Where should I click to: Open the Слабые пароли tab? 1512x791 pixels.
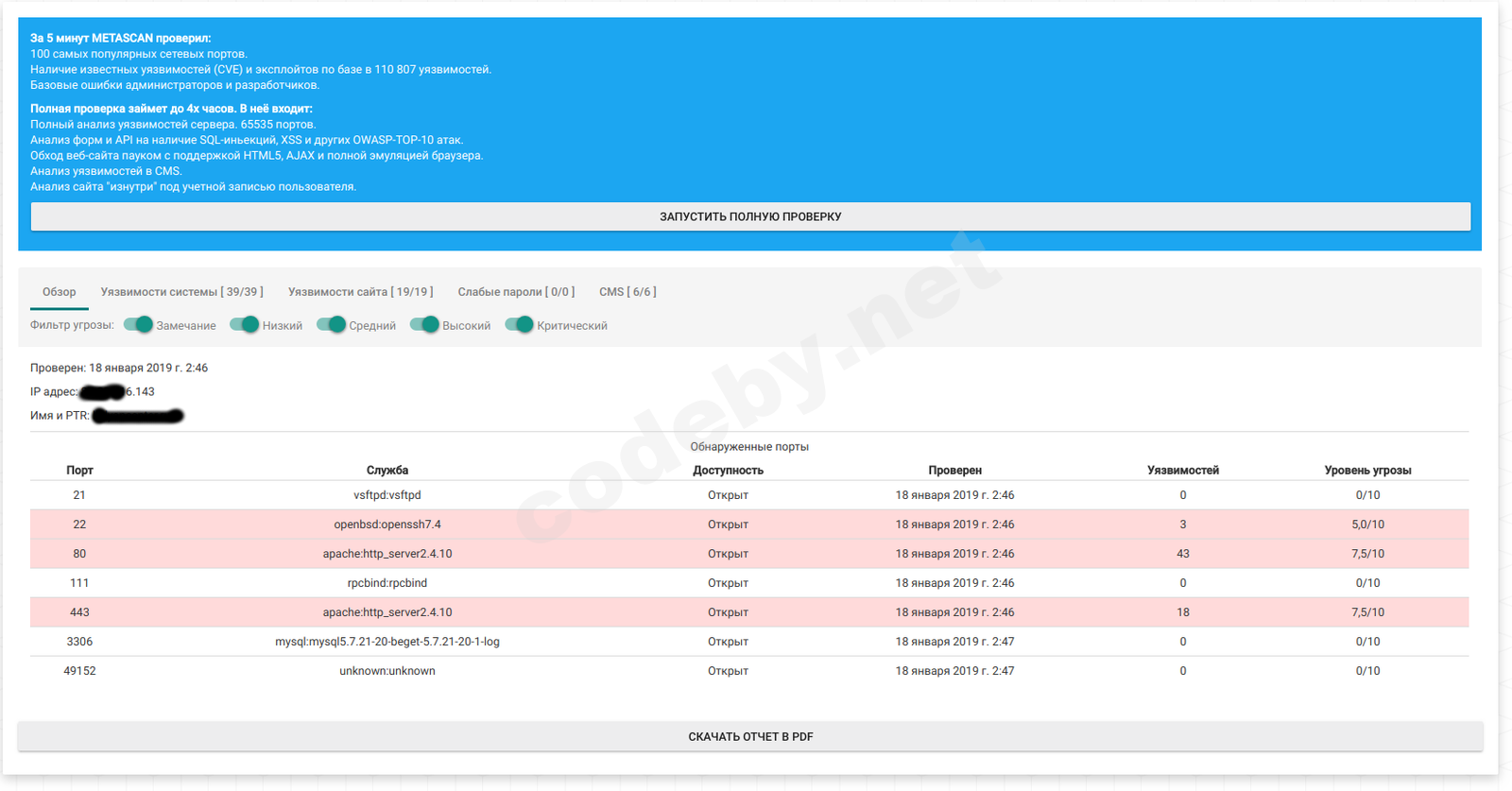pyautogui.click(x=516, y=292)
